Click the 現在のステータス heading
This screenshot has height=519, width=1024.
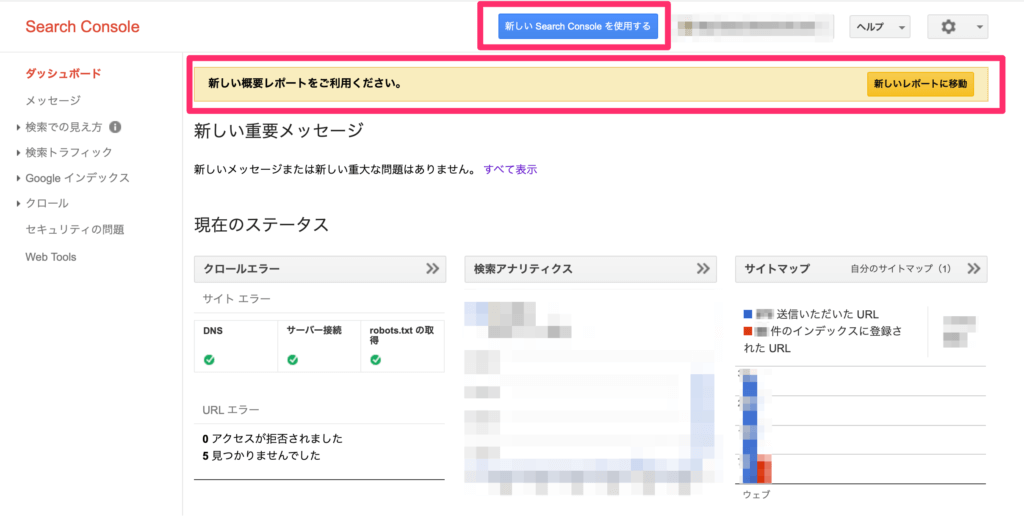pos(261,225)
